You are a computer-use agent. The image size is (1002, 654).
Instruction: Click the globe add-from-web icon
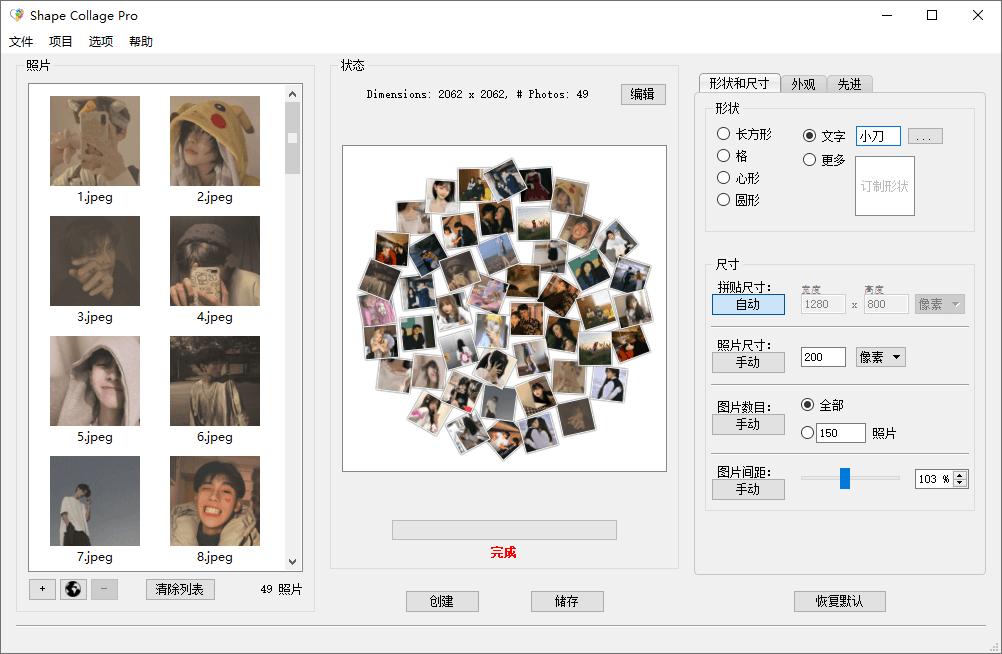(x=73, y=589)
